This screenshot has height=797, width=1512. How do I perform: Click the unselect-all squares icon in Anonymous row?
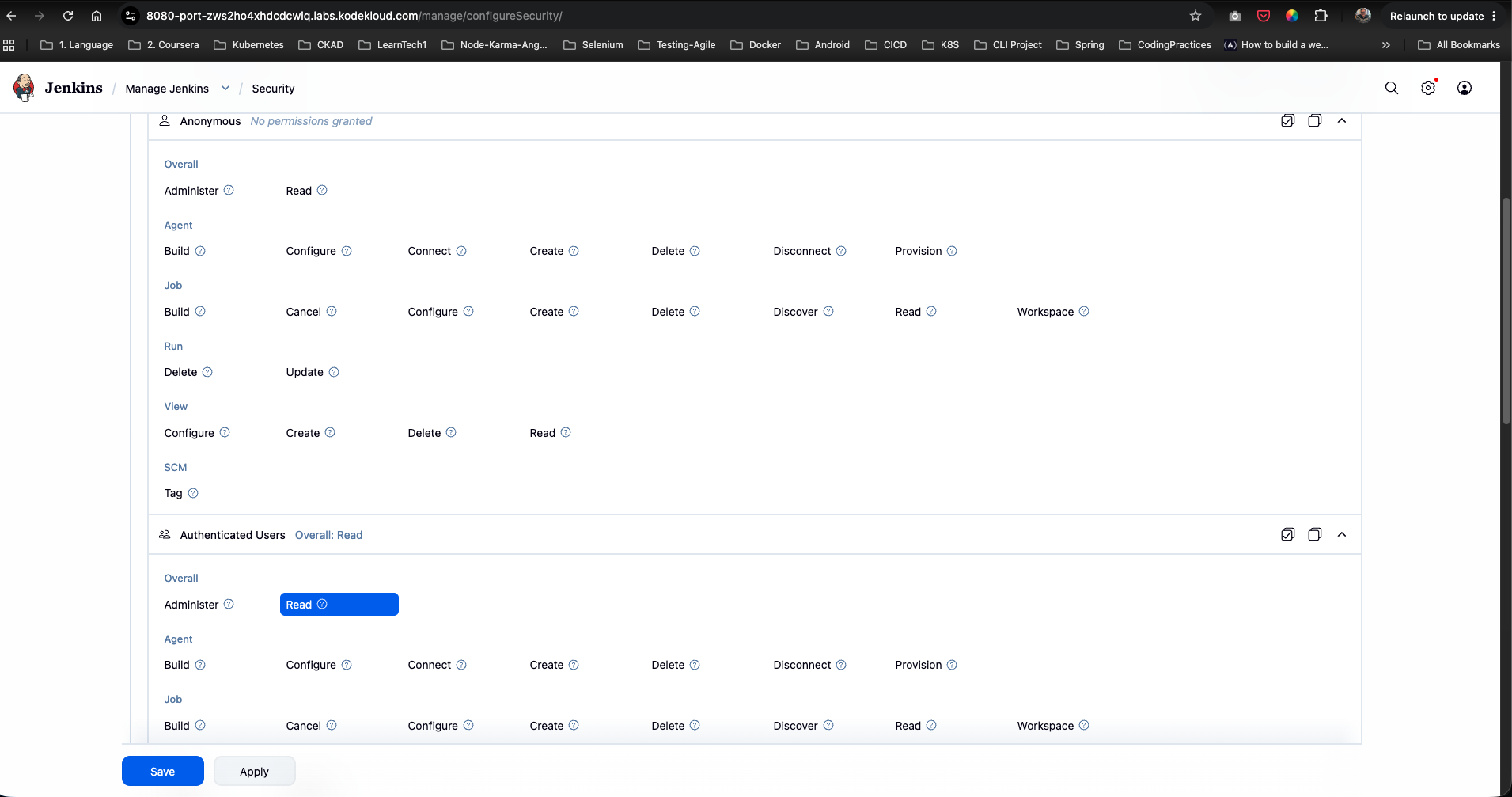point(1315,121)
